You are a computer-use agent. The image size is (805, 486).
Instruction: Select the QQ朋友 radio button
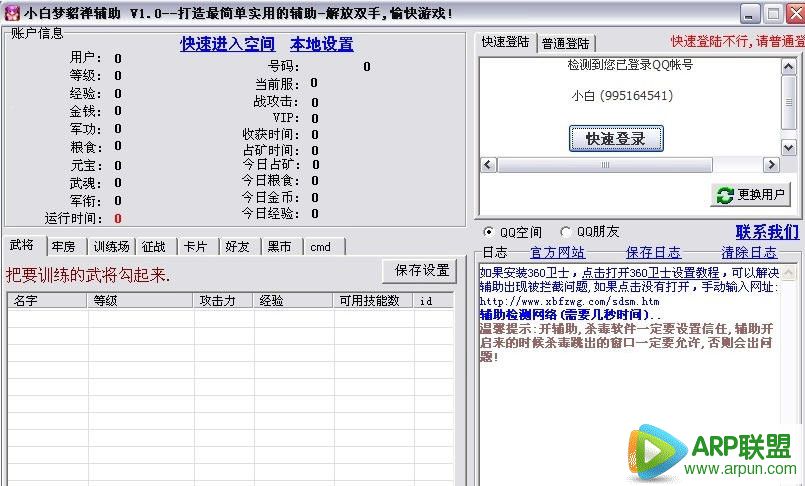[565, 232]
